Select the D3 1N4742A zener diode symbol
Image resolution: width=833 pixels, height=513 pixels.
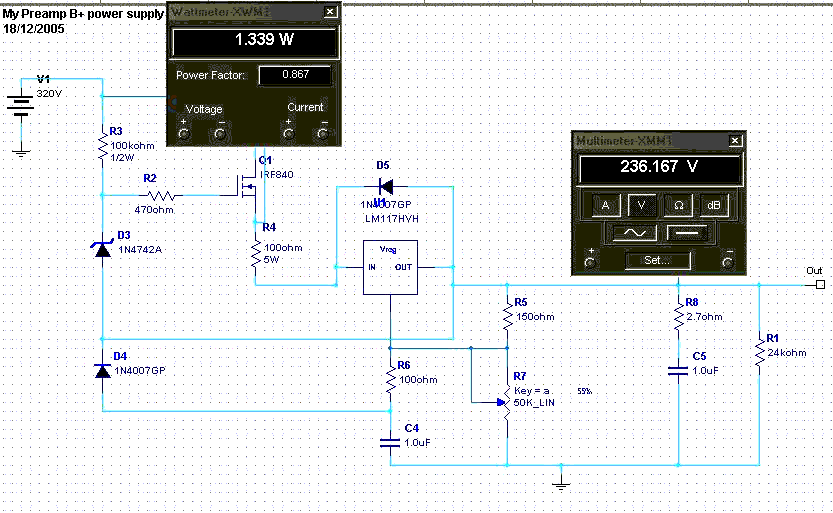click(103, 249)
